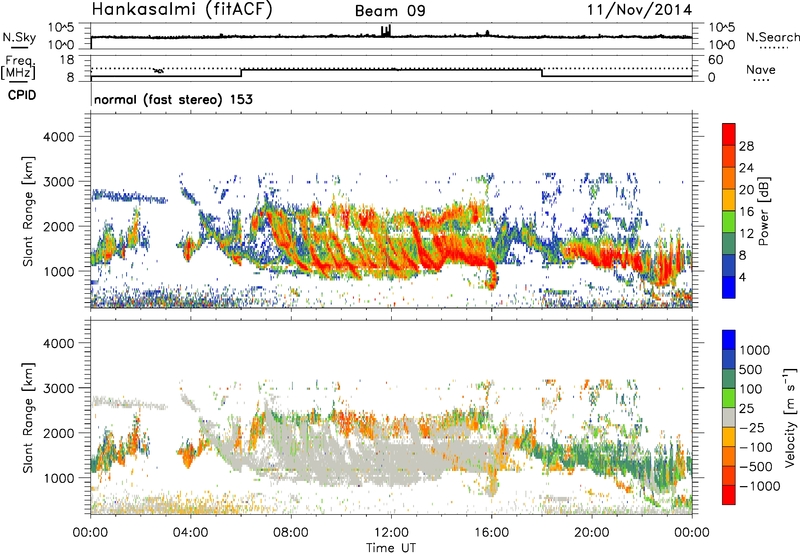Click the 11/Nov/2014 date label
The height and width of the screenshot is (554, 800).
click(639, 9)
